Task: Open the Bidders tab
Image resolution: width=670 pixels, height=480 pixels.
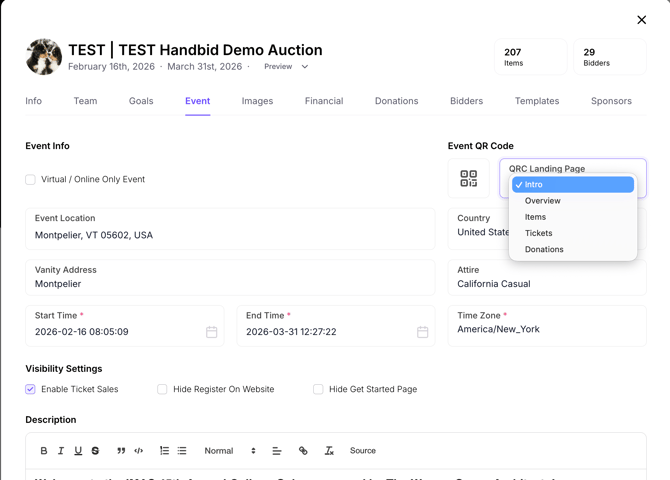Action: 467,101
